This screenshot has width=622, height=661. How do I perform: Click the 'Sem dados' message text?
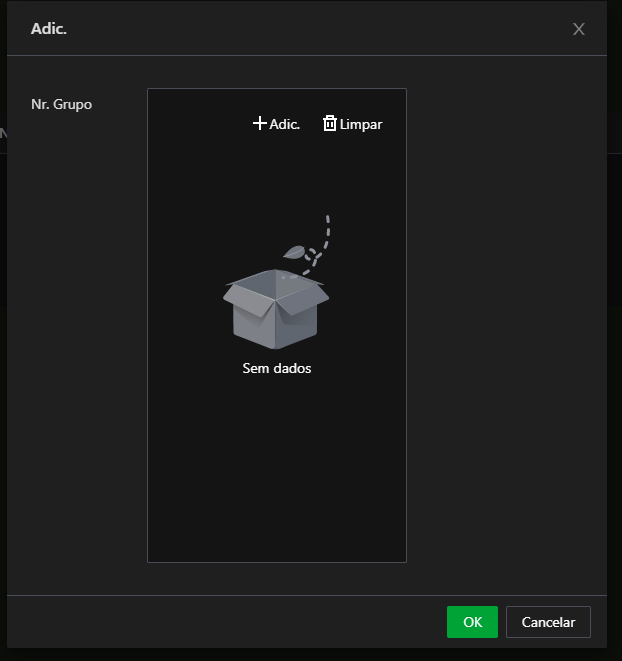(x=277, y=368)
